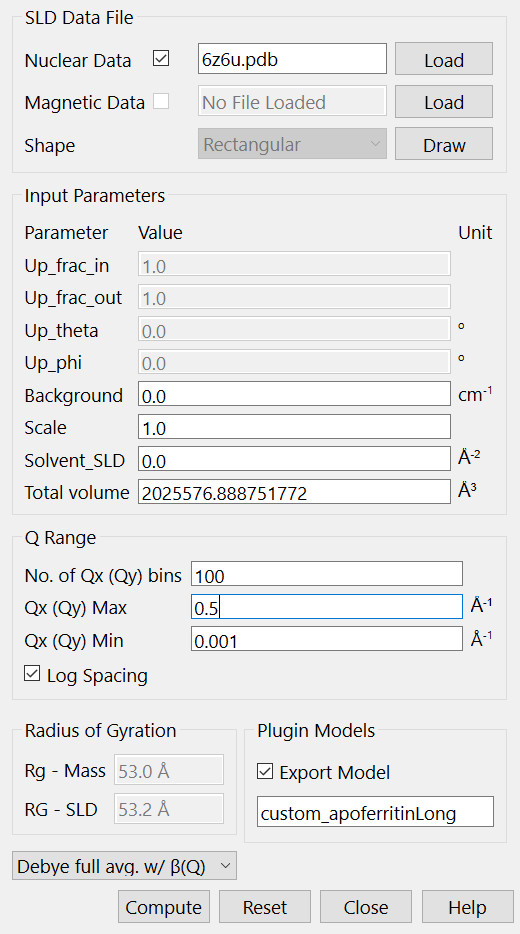The height and width of the screenshot is (934, 520).
Task: Start the calculation with Compute
Action: click(164, 907)
